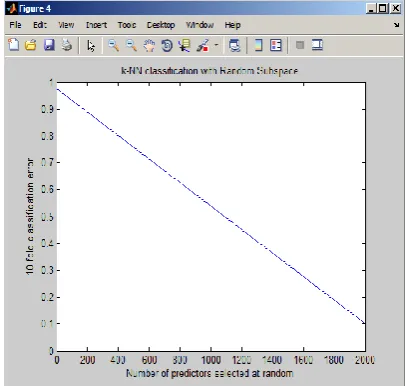405x386 pixels.
Task: Enable the Rotate 3D tool
Action: coord(167,45)
